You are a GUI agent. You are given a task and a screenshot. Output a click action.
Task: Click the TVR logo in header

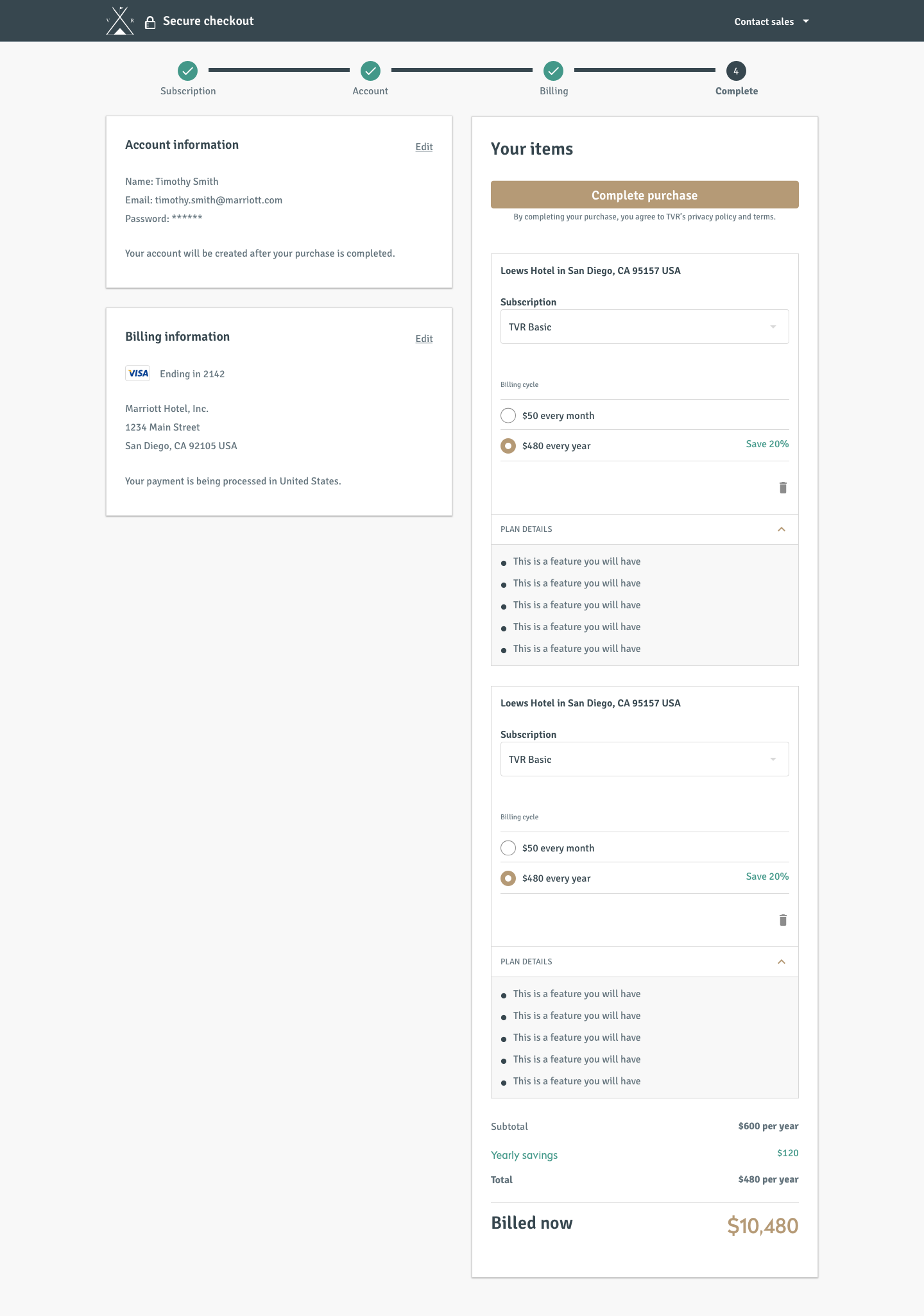pos(120,21)
